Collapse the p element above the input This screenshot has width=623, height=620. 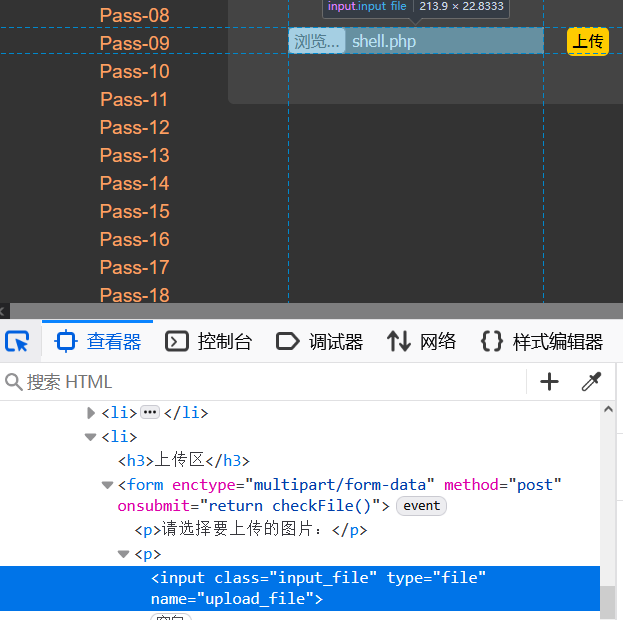[124, 554]
